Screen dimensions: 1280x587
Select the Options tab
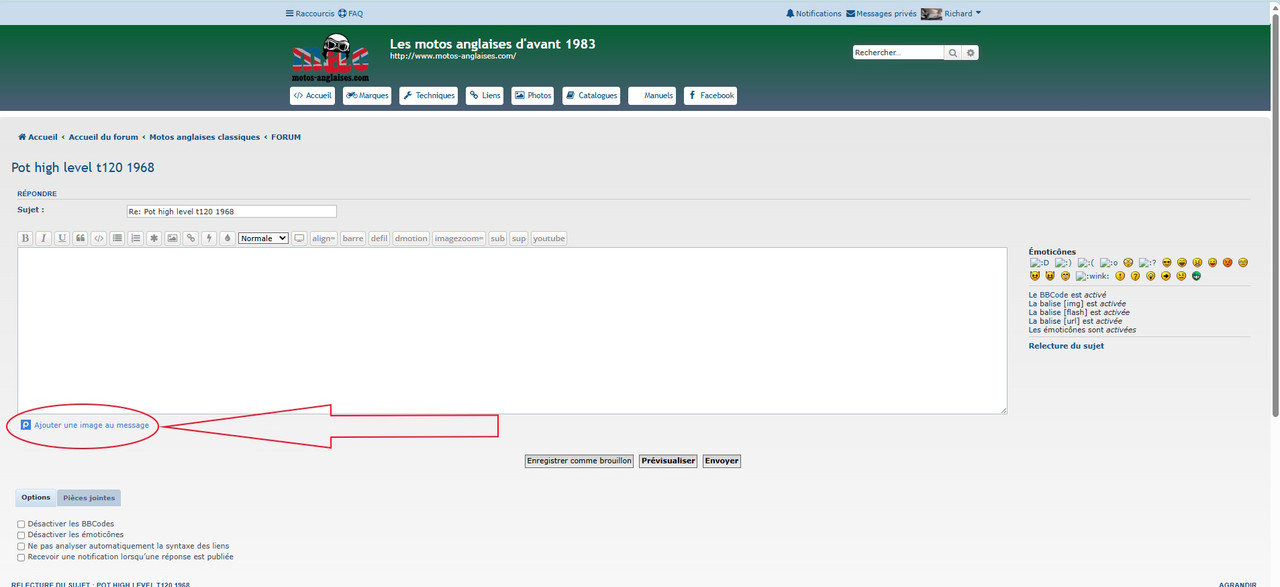[x=36, y=498]
